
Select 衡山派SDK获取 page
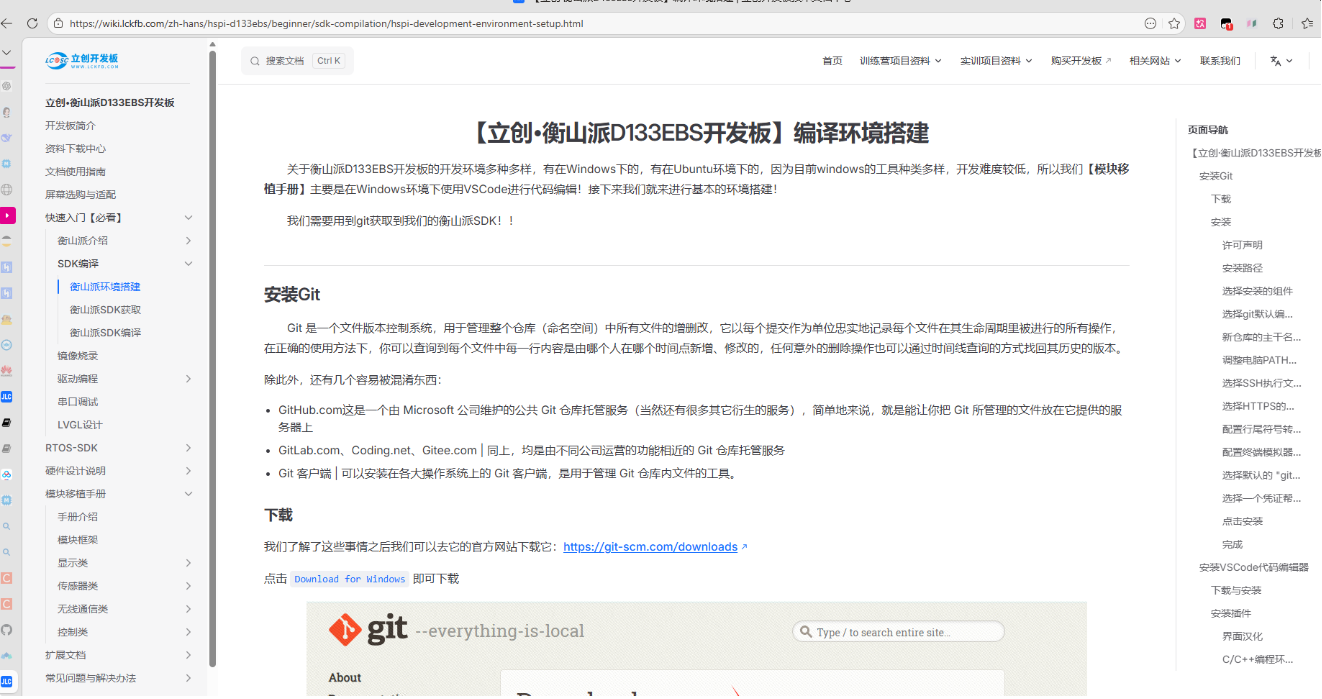tap(105, 310)
